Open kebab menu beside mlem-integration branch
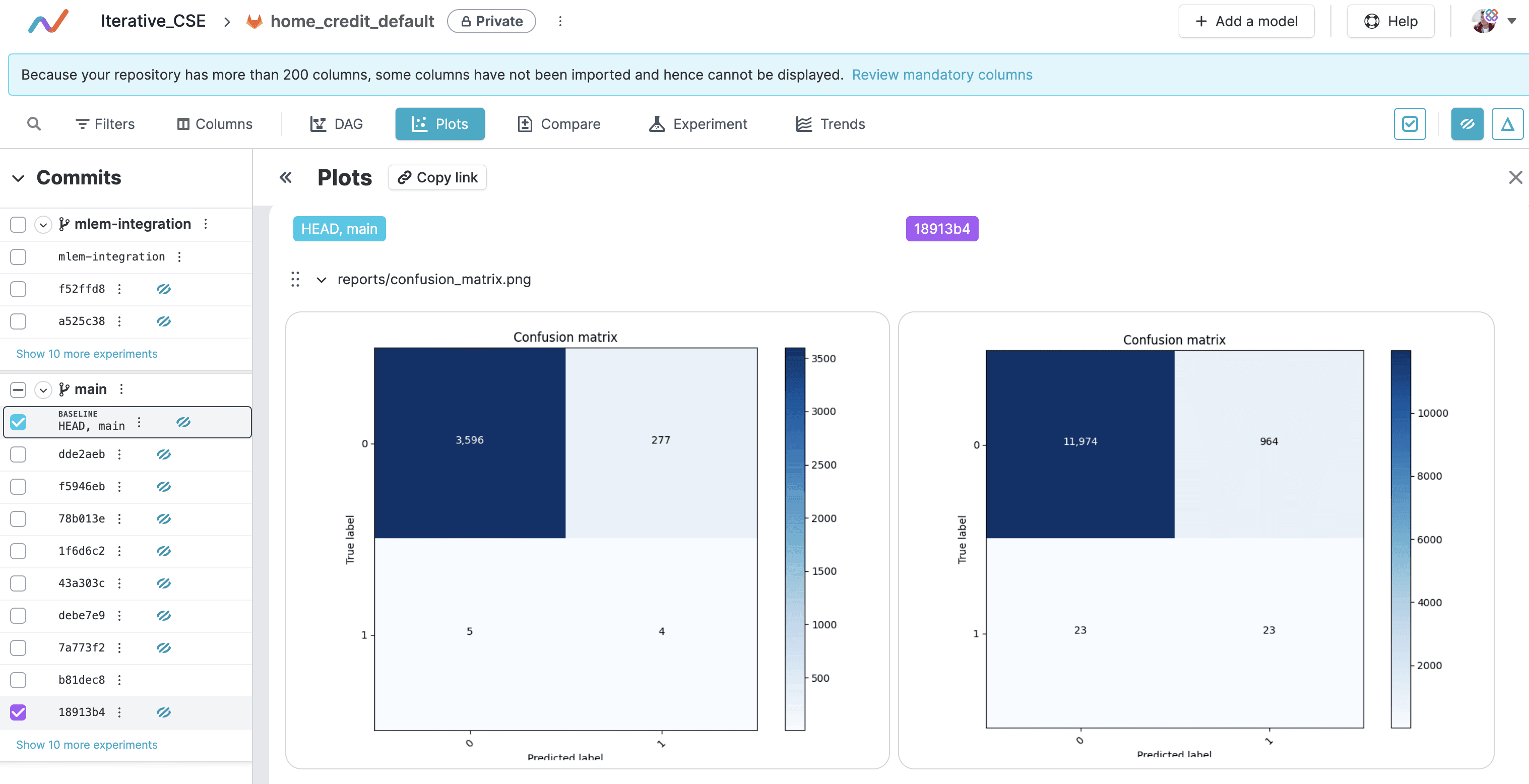The height and width of the screenshot is (784, 1529). coord(206,224)
